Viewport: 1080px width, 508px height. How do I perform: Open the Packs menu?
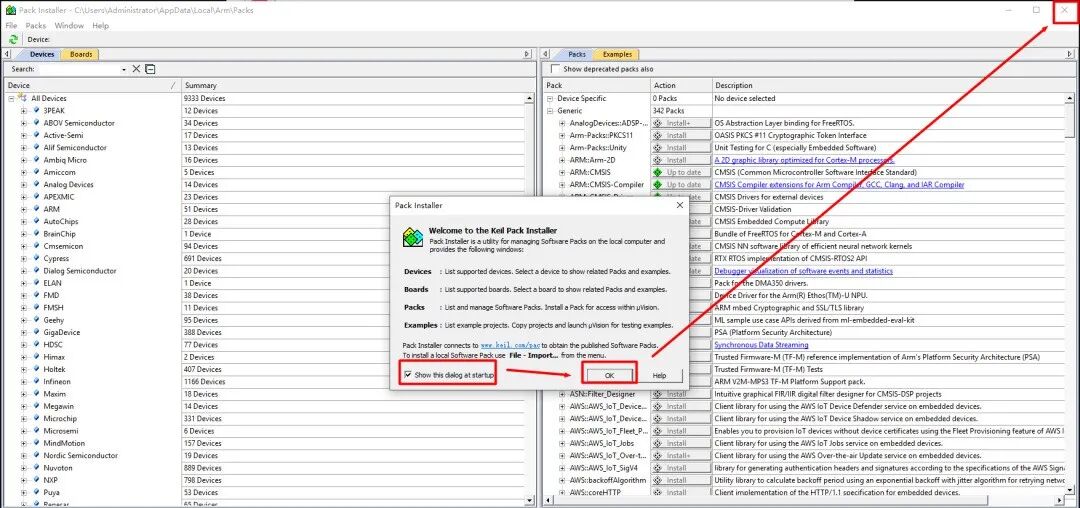tap(36, 25)
